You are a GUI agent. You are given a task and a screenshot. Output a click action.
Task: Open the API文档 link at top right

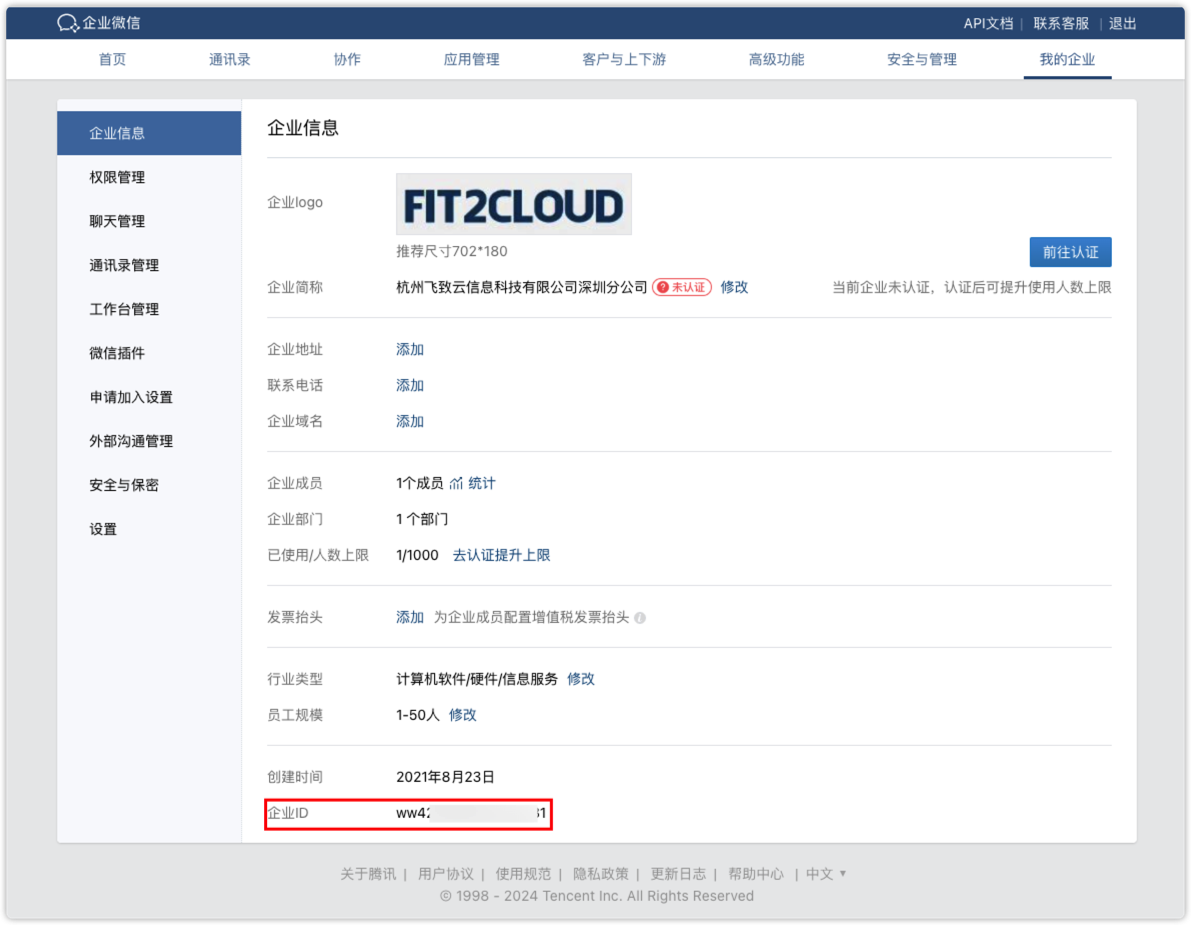988,22
